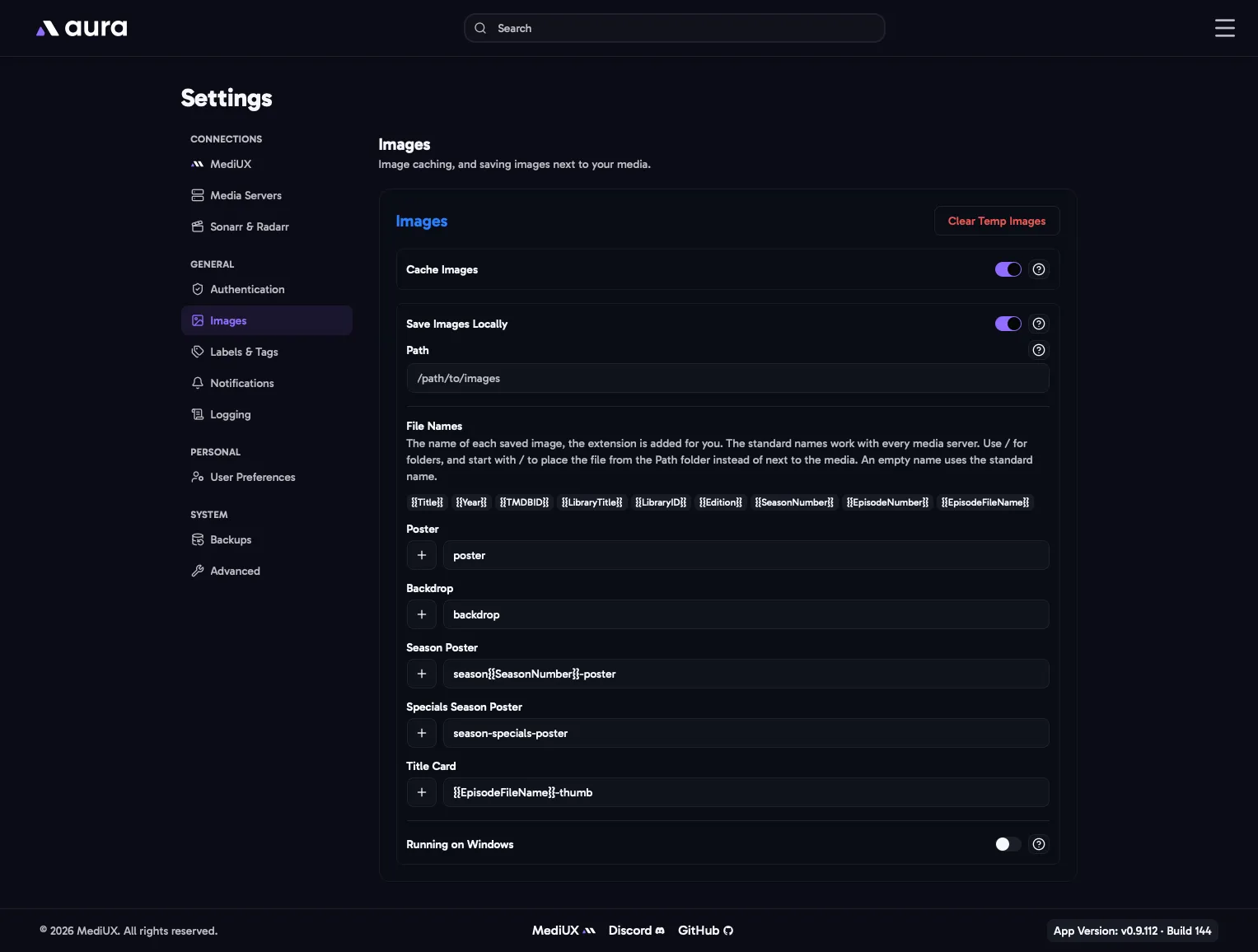1258x952 pixels.
Task: Open the MediUX footer link
Action: coord(564,931)
